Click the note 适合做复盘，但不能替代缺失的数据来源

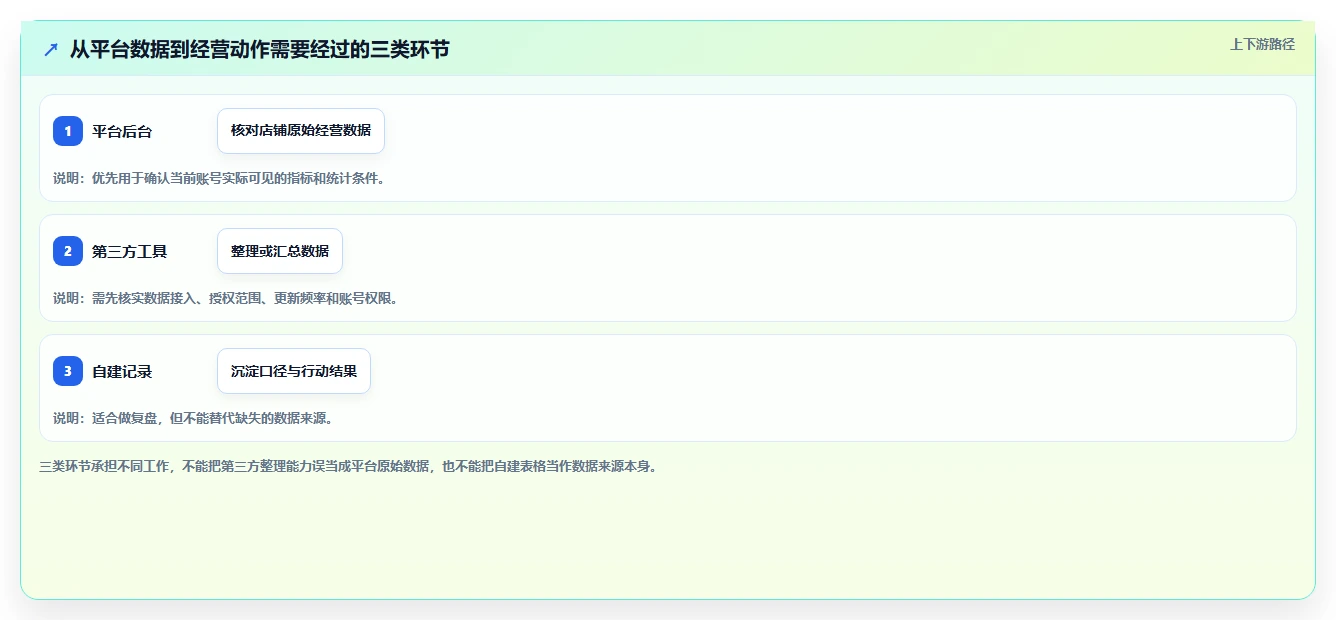click(193, 418)
